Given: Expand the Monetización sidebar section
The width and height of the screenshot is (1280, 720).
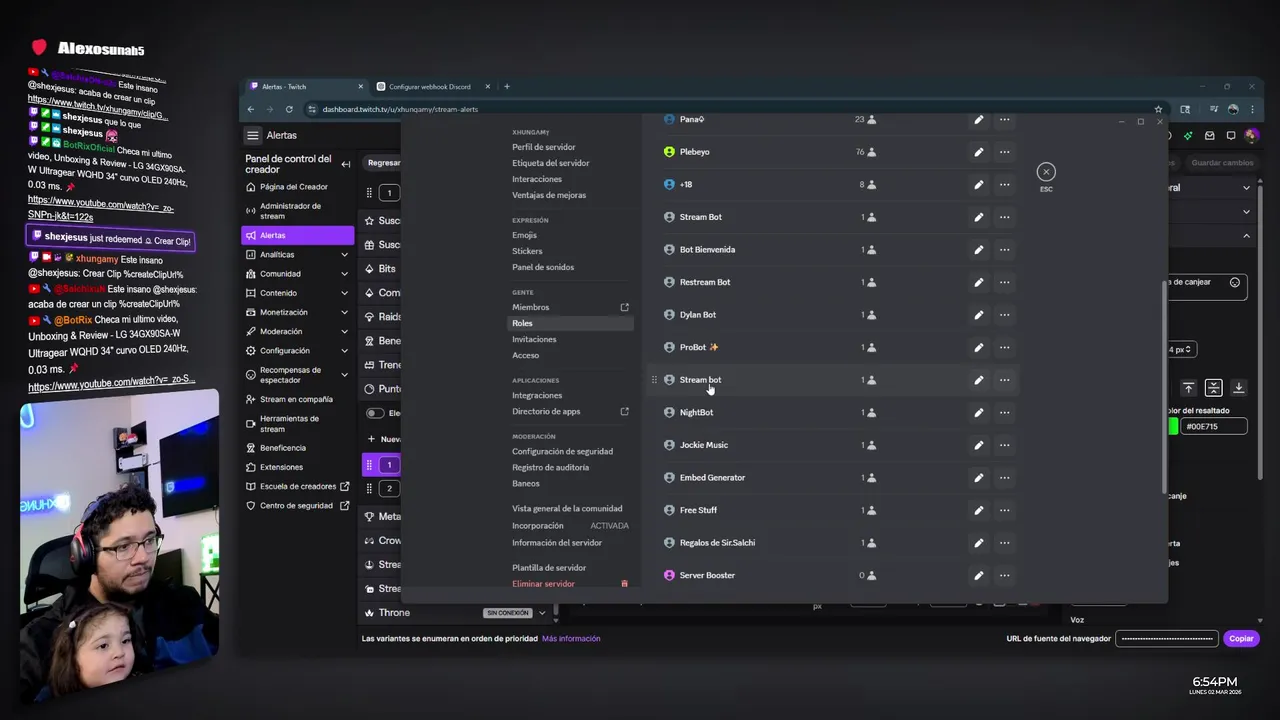Looking at the screenshot, I should click(344, 312).
